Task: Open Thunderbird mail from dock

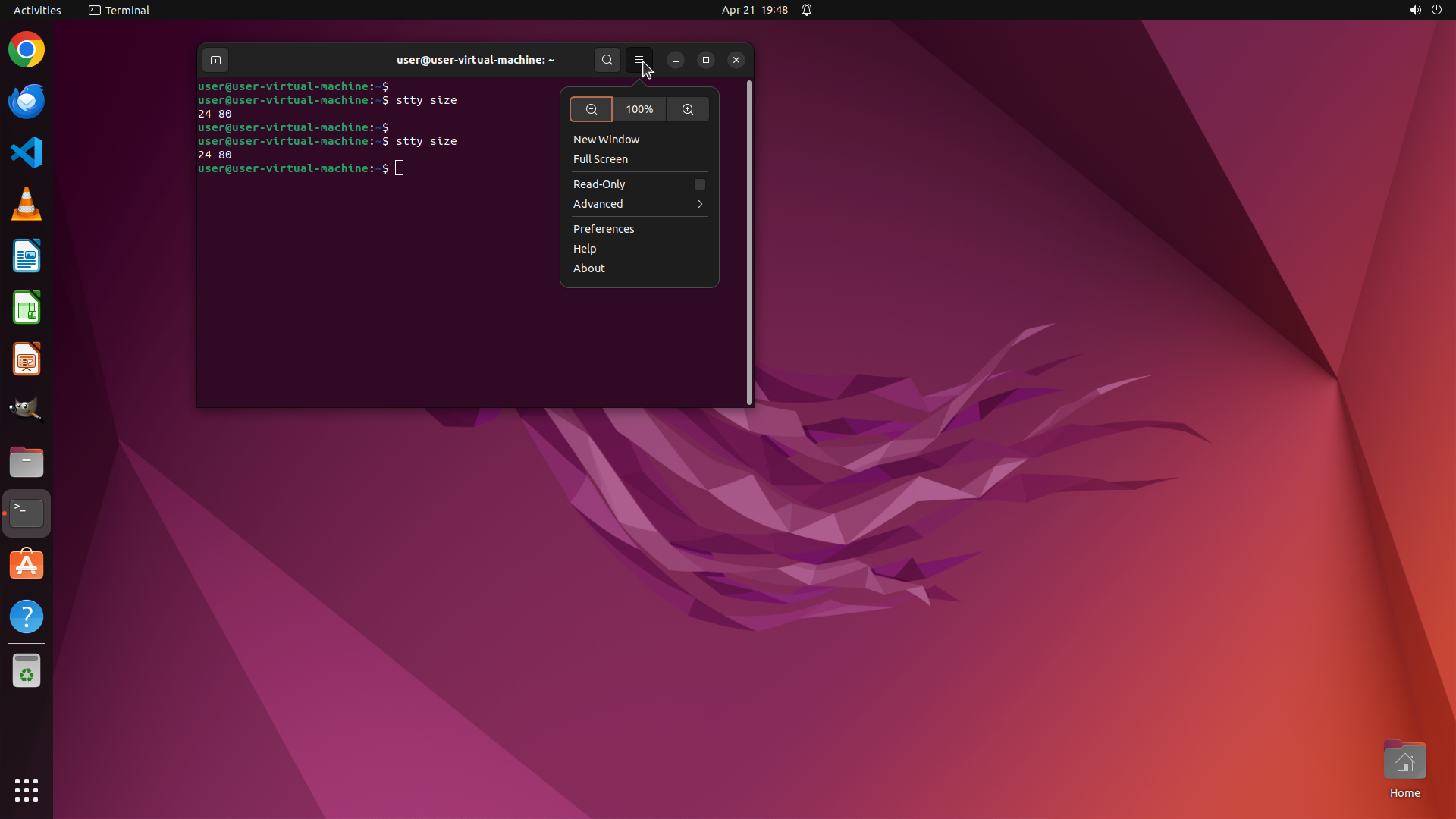Action: pos(27,101)
